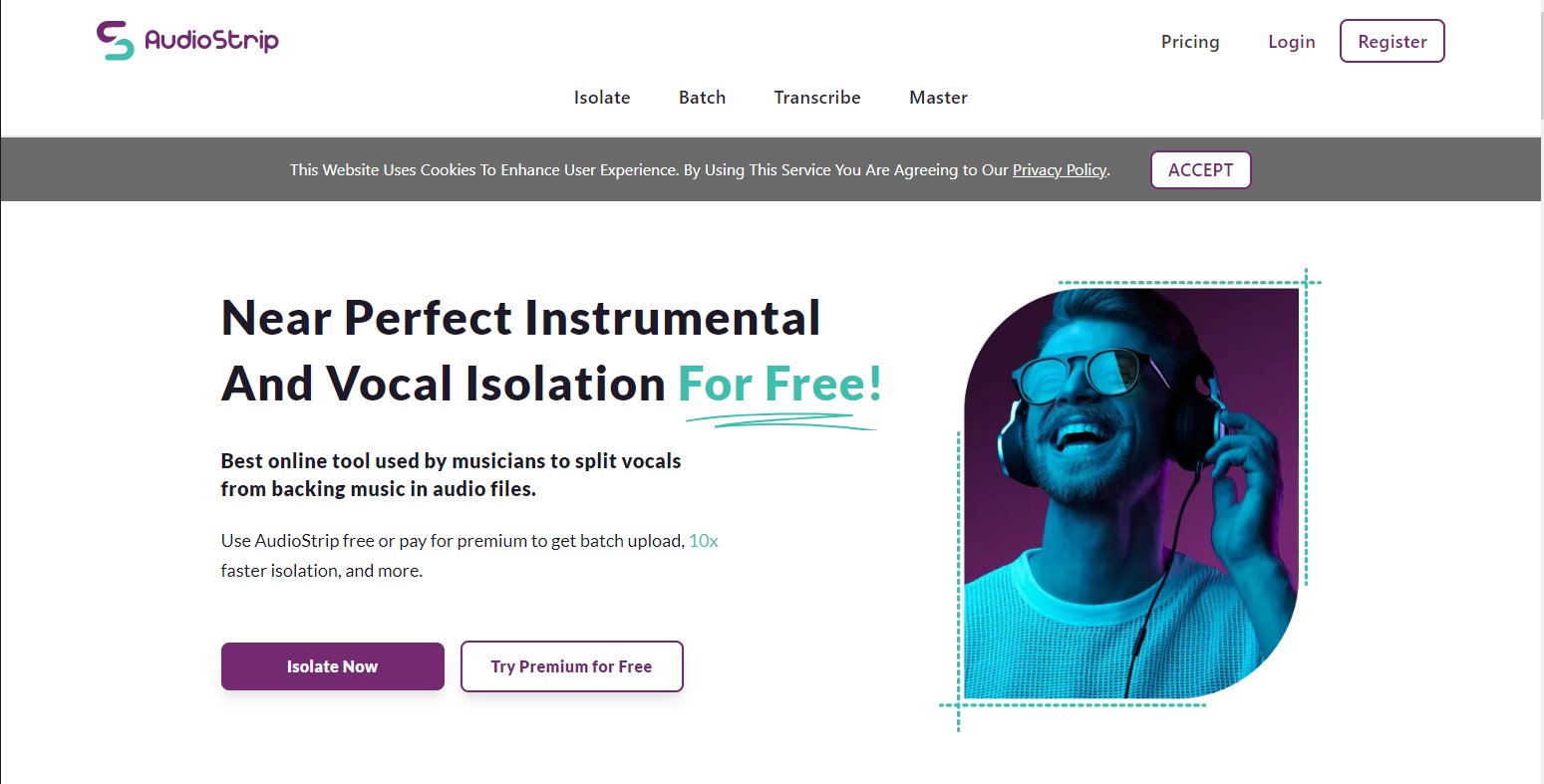Switch to the Transcribe section
1544x784 pixels.
pyautogui.click(x=817, y=98)
